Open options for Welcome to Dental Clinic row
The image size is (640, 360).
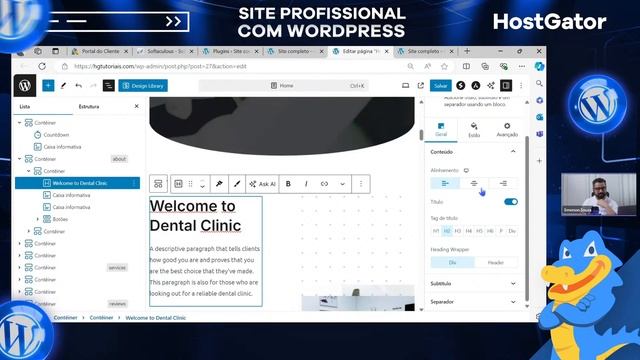134,183
